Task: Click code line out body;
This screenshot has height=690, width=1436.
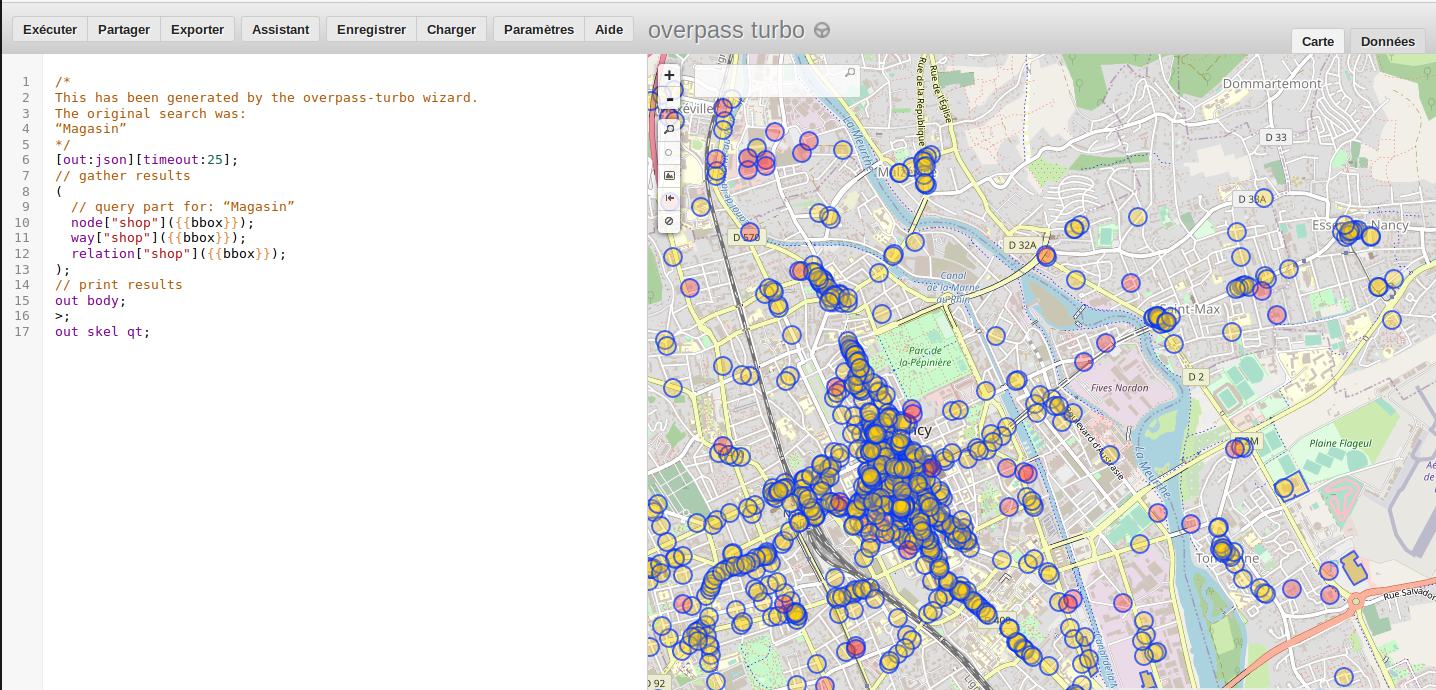Action: click(x=91, y=300)
